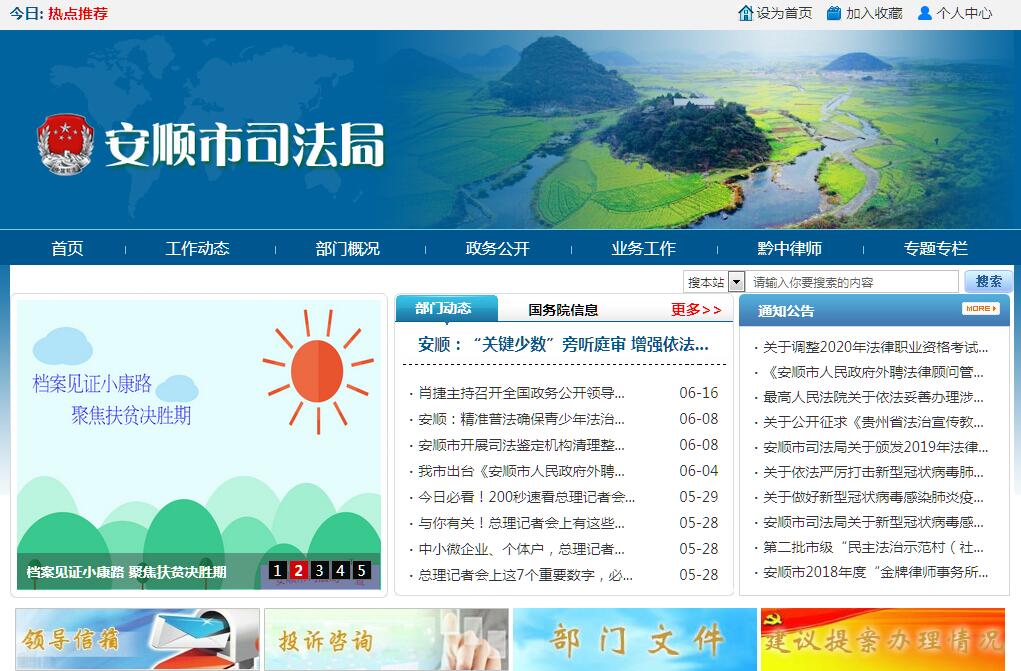This screenshot has width=1021, height=671.
Task: Go to 首页 in navigation bar
Action: [x=68, y=248]
